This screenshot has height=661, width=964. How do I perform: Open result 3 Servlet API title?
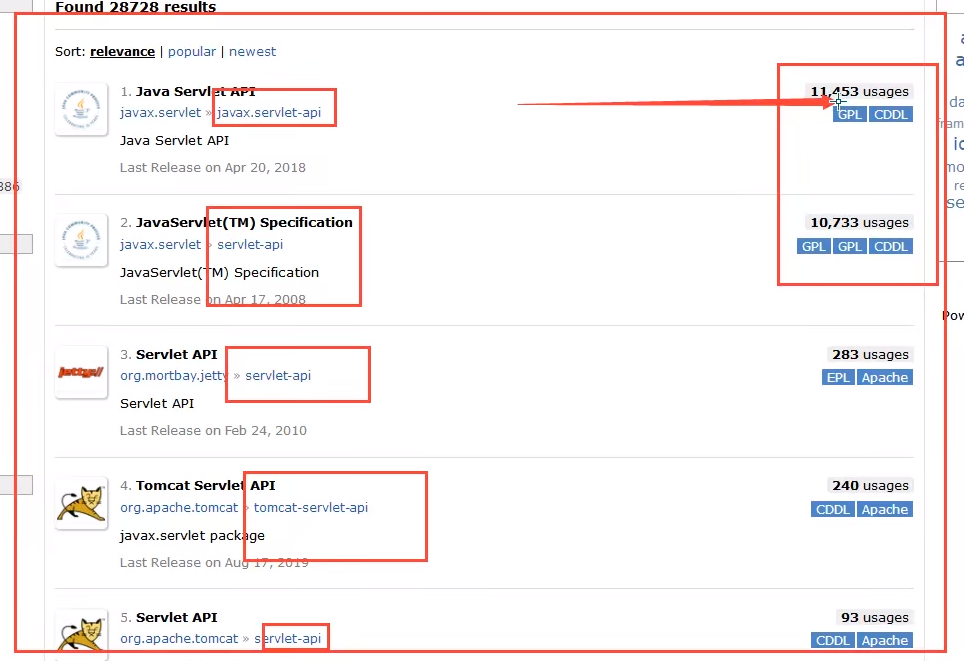pos(176,355)
